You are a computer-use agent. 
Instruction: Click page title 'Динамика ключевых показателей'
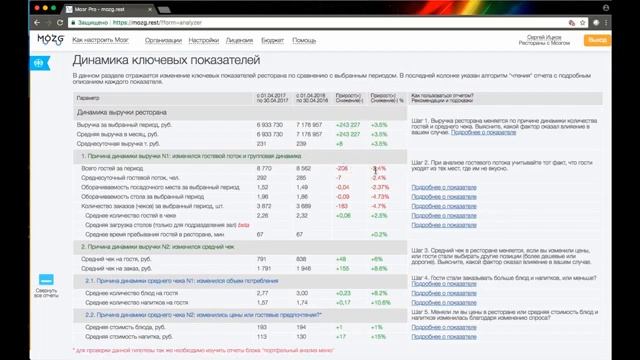pos(166,60)
